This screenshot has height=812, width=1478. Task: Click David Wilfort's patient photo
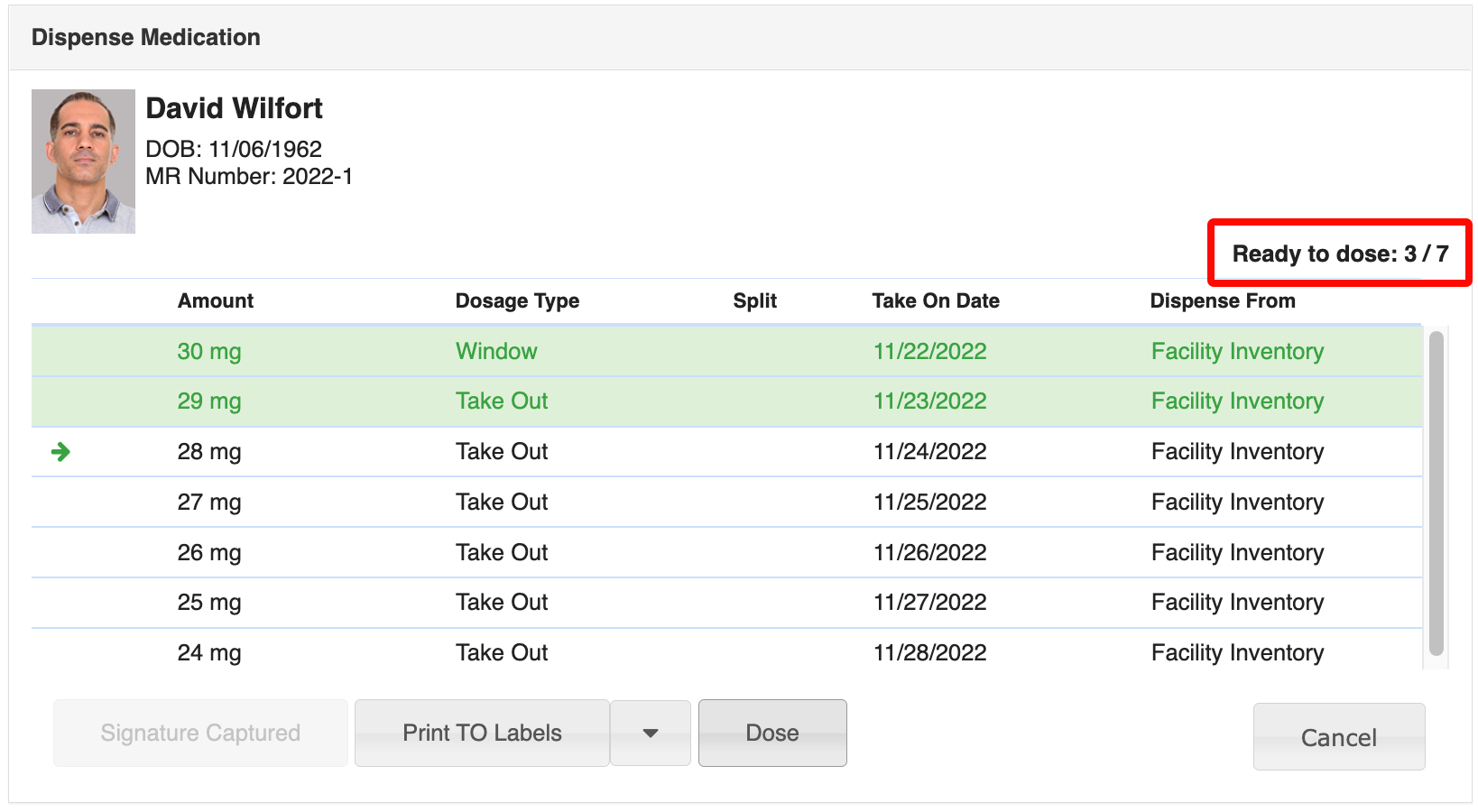[x=83, y=161]
